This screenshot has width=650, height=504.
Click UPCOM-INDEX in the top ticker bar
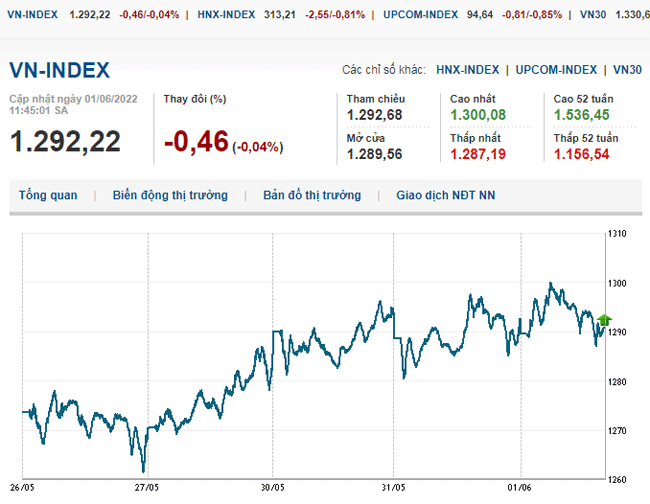coord(420,15)
